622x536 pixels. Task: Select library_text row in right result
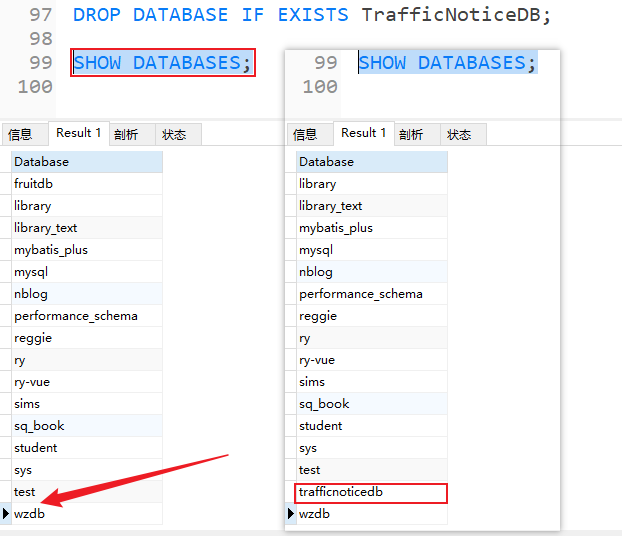372,206
